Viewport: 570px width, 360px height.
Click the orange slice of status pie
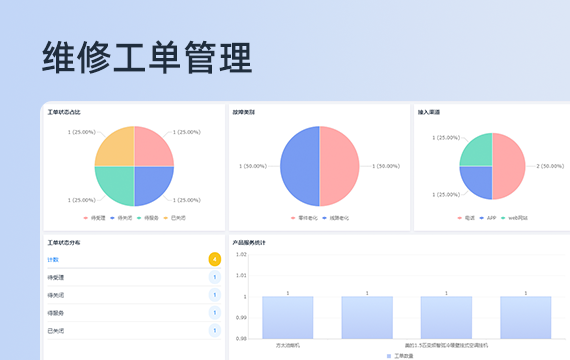[116, 147]
